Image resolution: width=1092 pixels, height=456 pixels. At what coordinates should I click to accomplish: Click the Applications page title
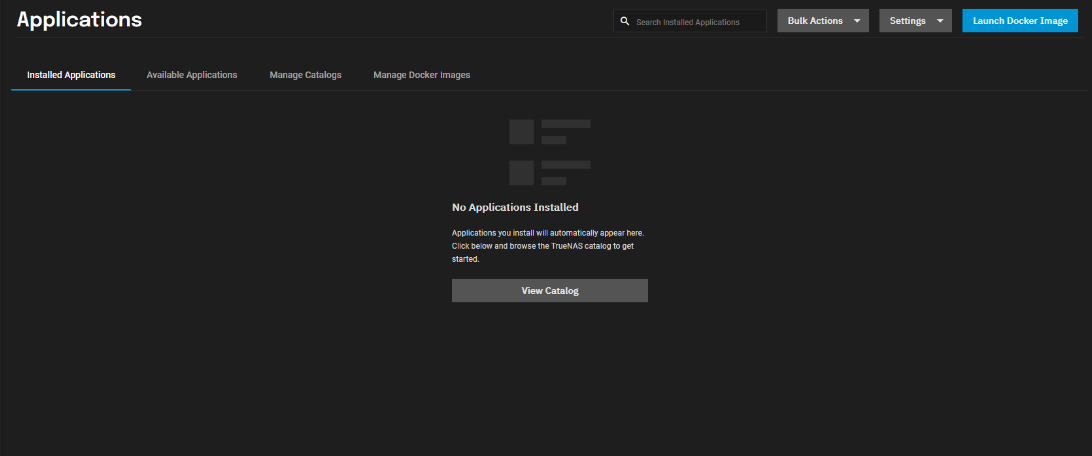[79, 20]
